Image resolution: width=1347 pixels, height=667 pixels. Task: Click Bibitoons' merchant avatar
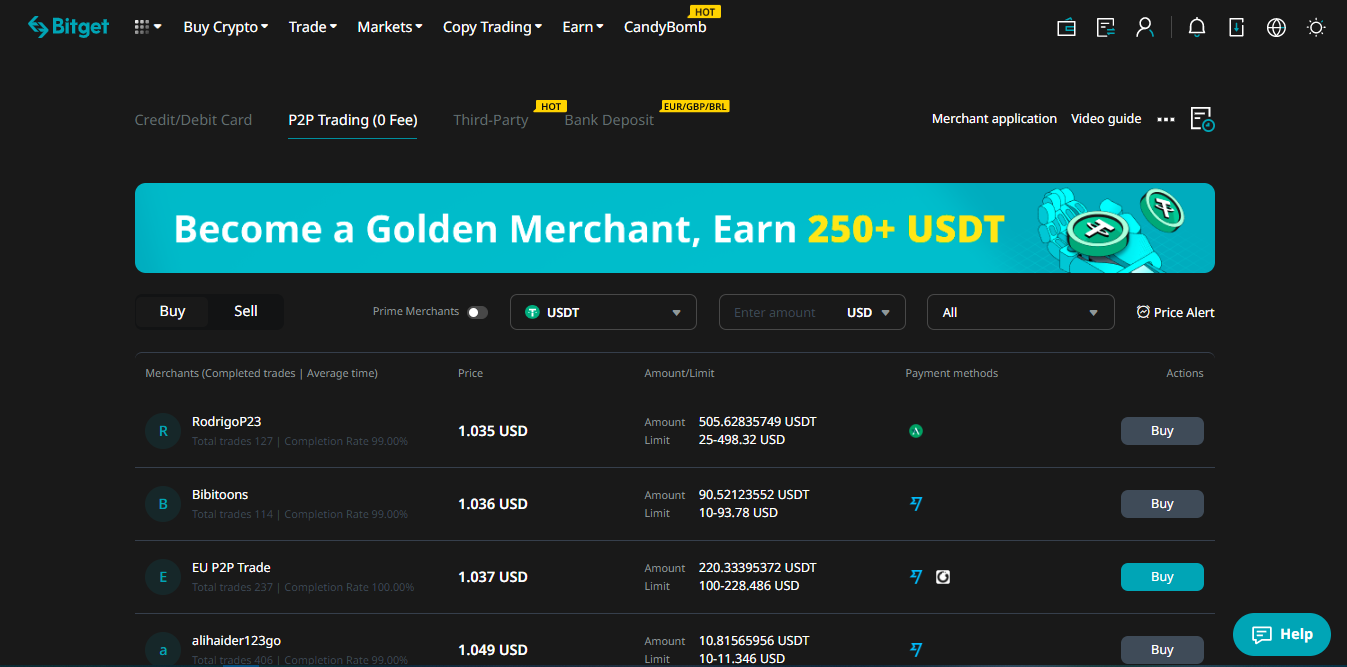[x=163, y=504]
